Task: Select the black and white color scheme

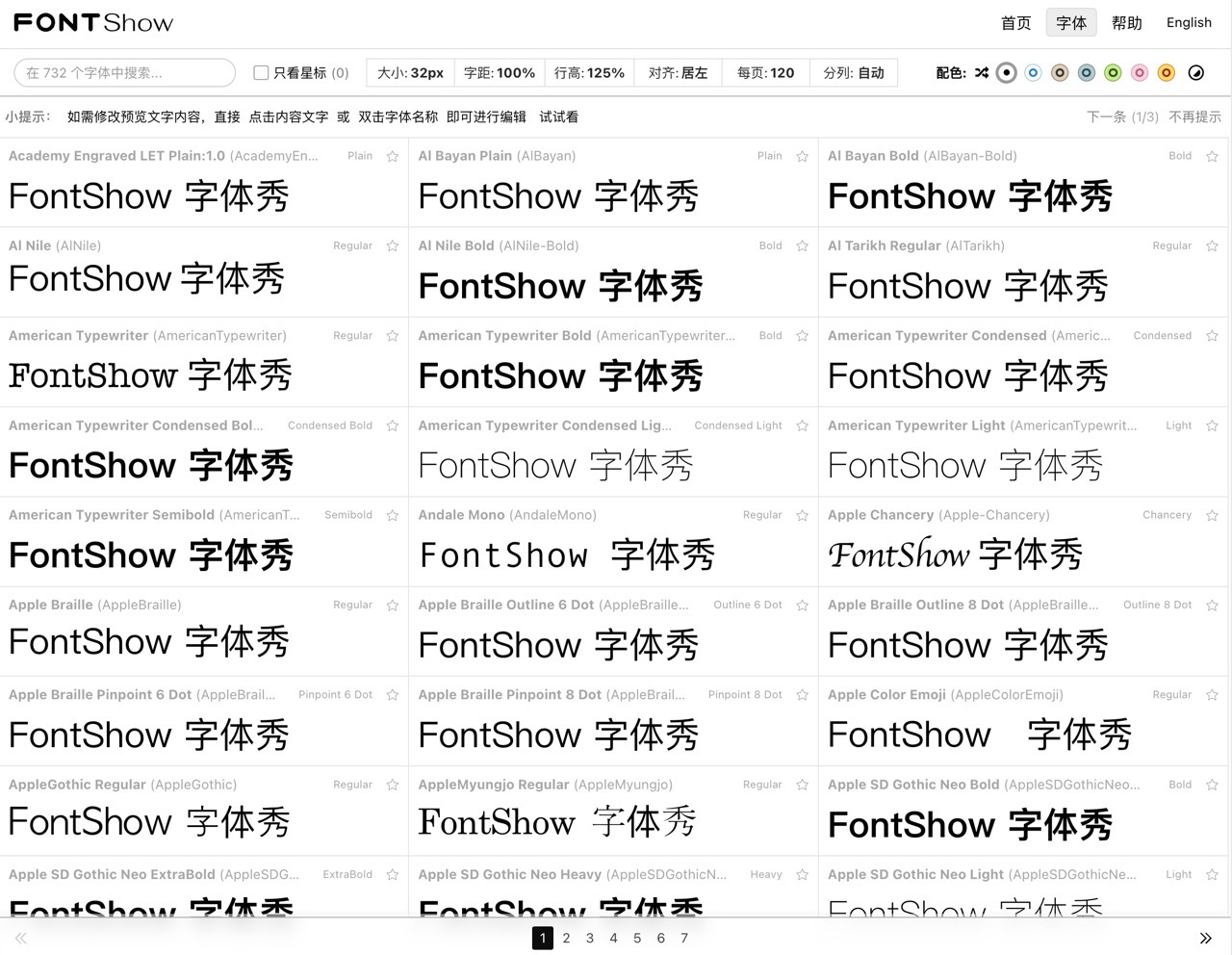Action: click(x=1007, y=73)
